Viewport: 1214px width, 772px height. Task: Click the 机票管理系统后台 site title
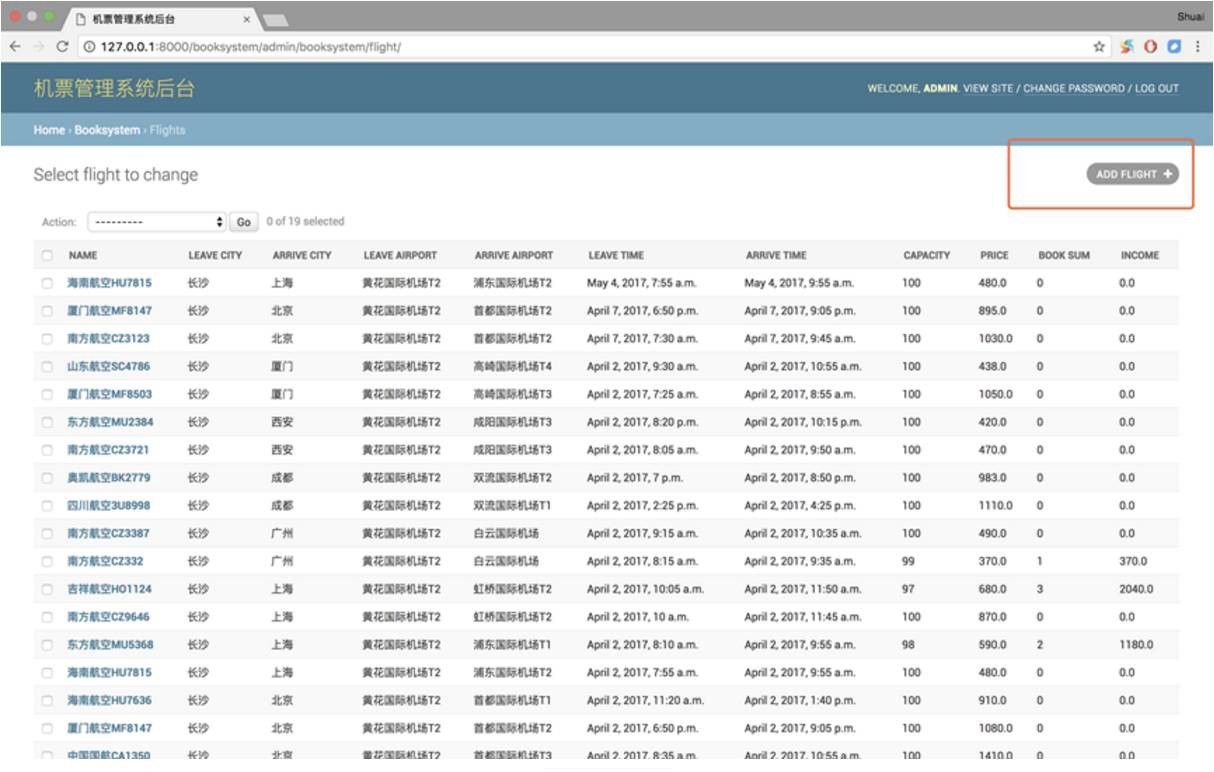114,88
